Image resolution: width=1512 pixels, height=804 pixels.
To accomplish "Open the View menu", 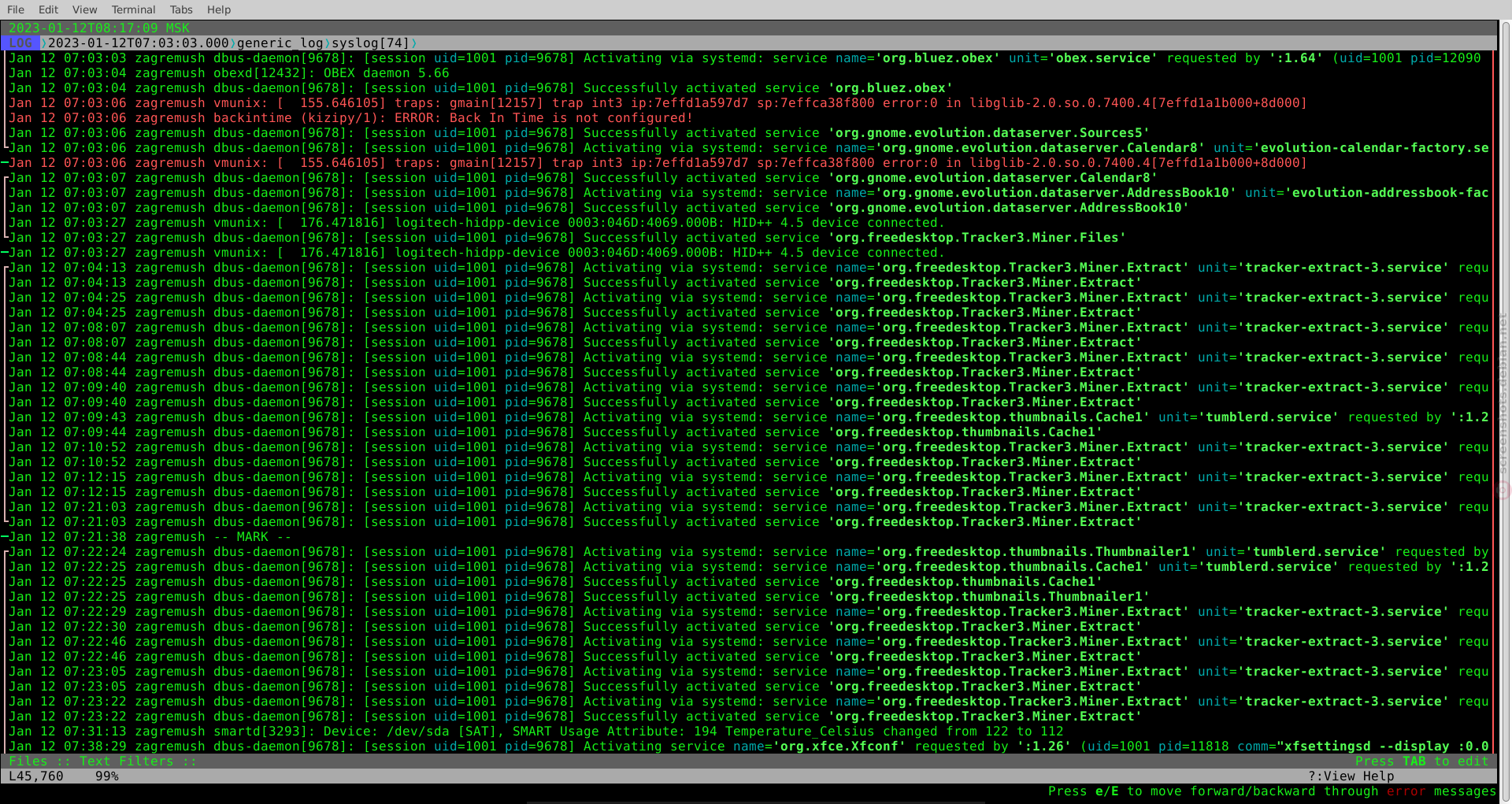I will pos(84,9).
